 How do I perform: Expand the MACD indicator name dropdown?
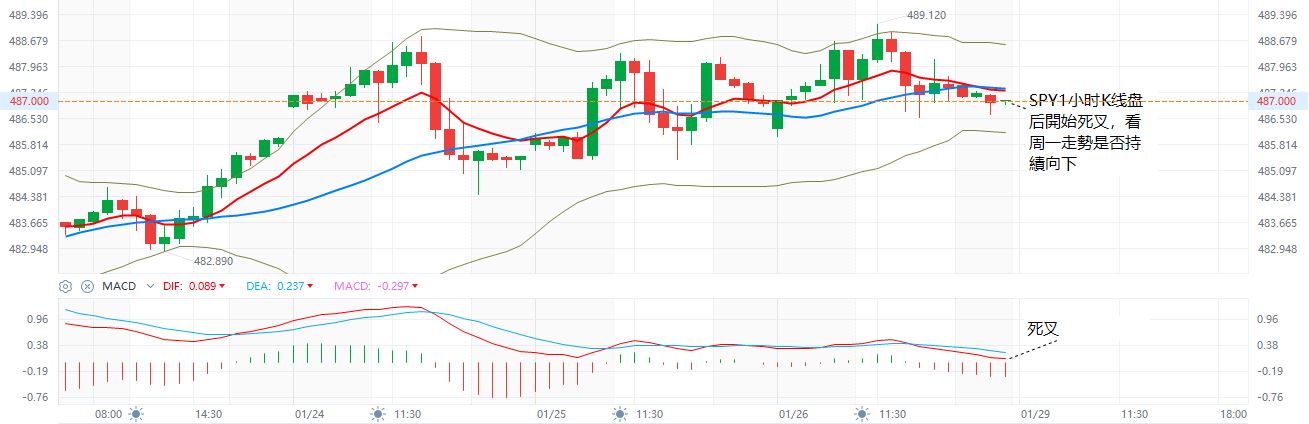pos(151,286)
